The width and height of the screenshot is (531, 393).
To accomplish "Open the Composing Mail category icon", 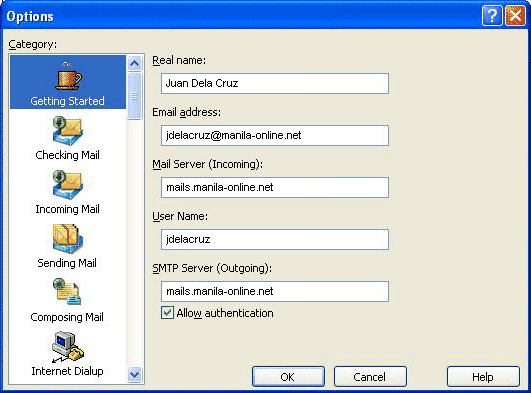I will pyautogui.click(x=67, y=292).
